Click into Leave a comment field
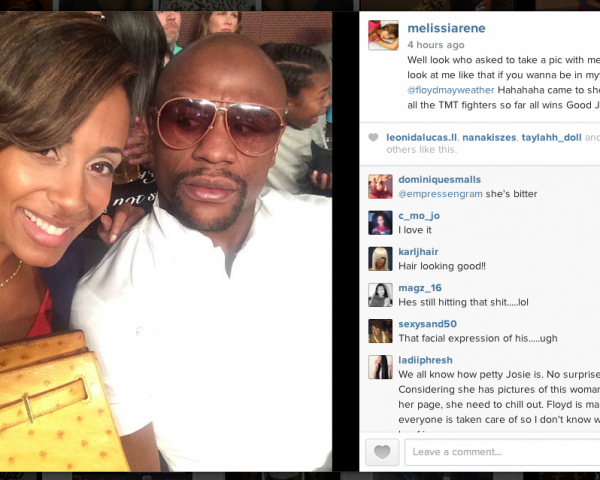Screen dimensions: 600x480 tap(502, 452)
